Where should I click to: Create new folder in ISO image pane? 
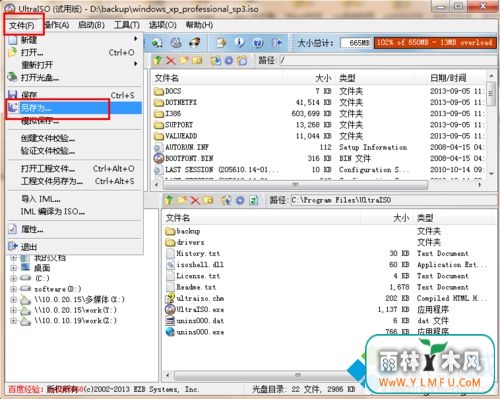coord(184,60)
